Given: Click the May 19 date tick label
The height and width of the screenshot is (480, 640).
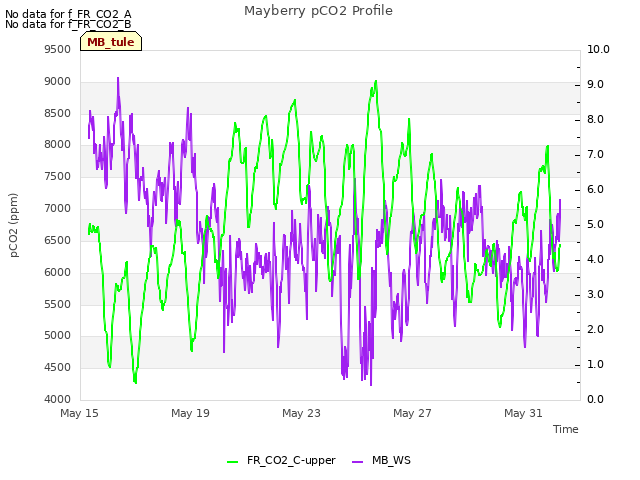Looking at the screenshot, I should (190, 413).
